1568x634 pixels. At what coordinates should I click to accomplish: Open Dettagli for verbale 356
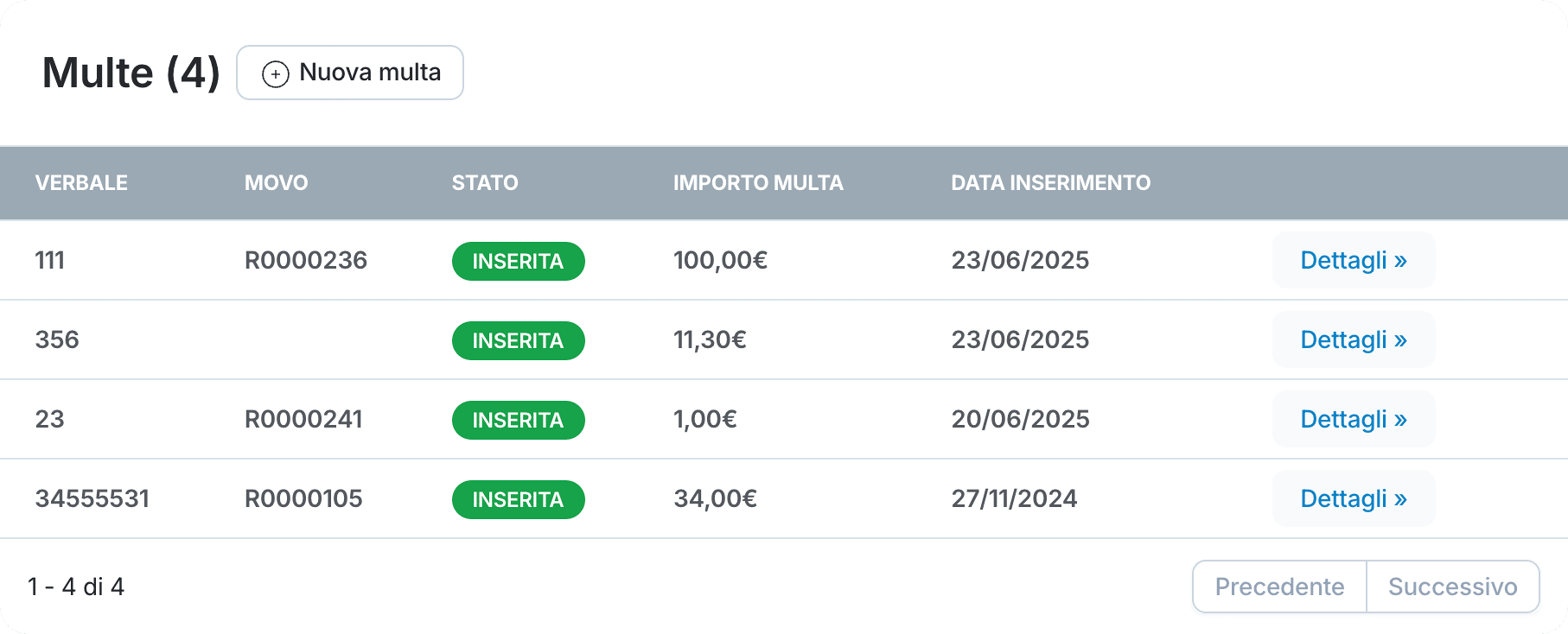[x=1353, y=339]
